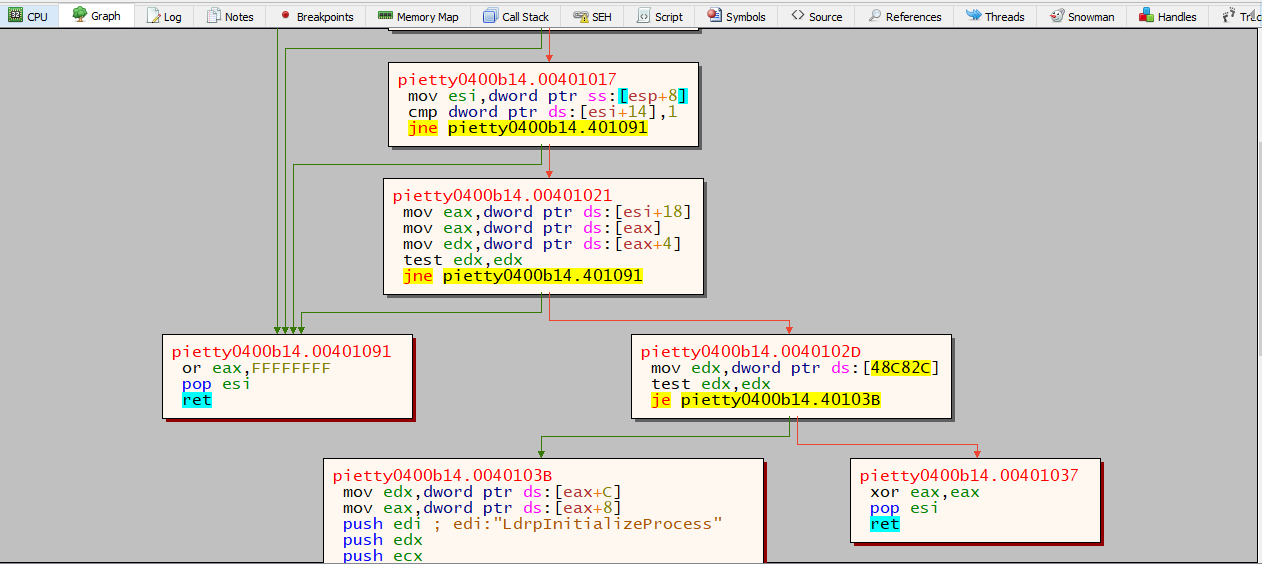Click 'mov eax,dword ptr ds:[eax+8]' instruction
Viewport: 1262px width, 564px height.
click(x=482, y=508)
